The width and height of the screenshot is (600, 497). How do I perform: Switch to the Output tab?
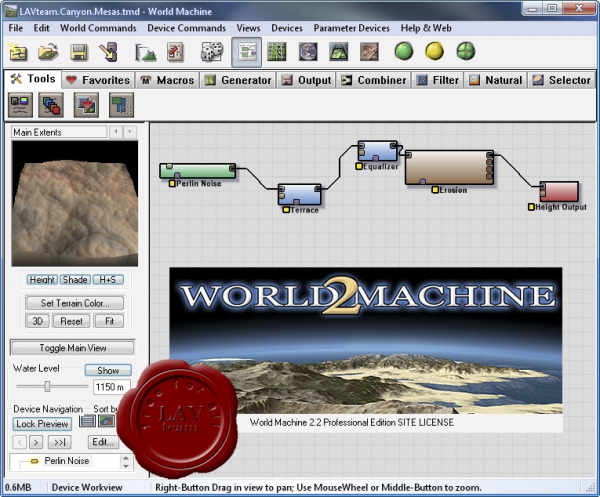pyautogui.click(x=306, y=80)
